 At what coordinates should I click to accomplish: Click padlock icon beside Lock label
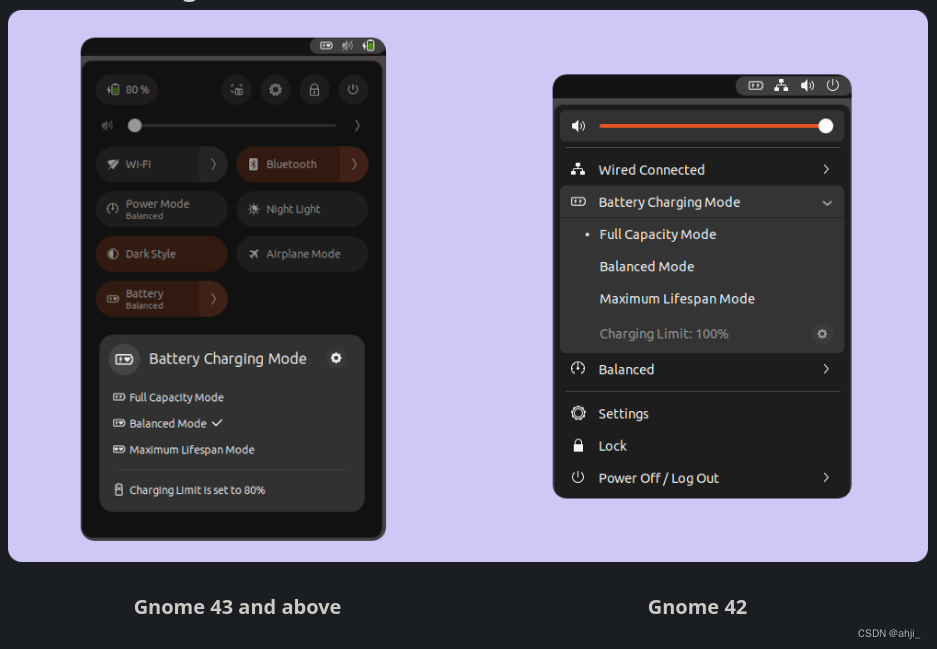pos(578,445)
